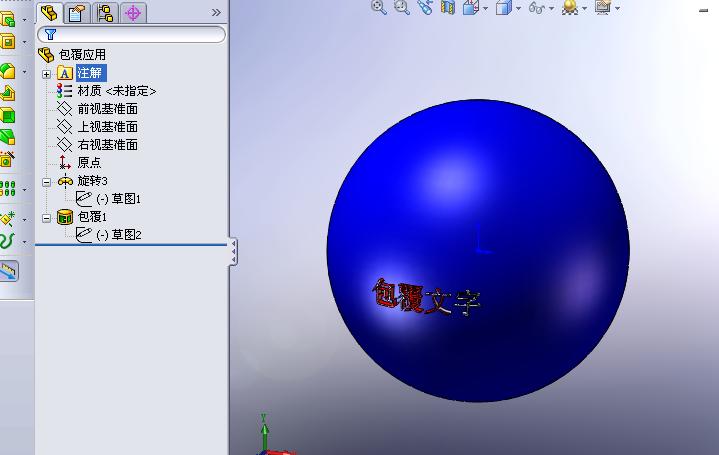Click the View Orientation cube icon

click(471, 7)
